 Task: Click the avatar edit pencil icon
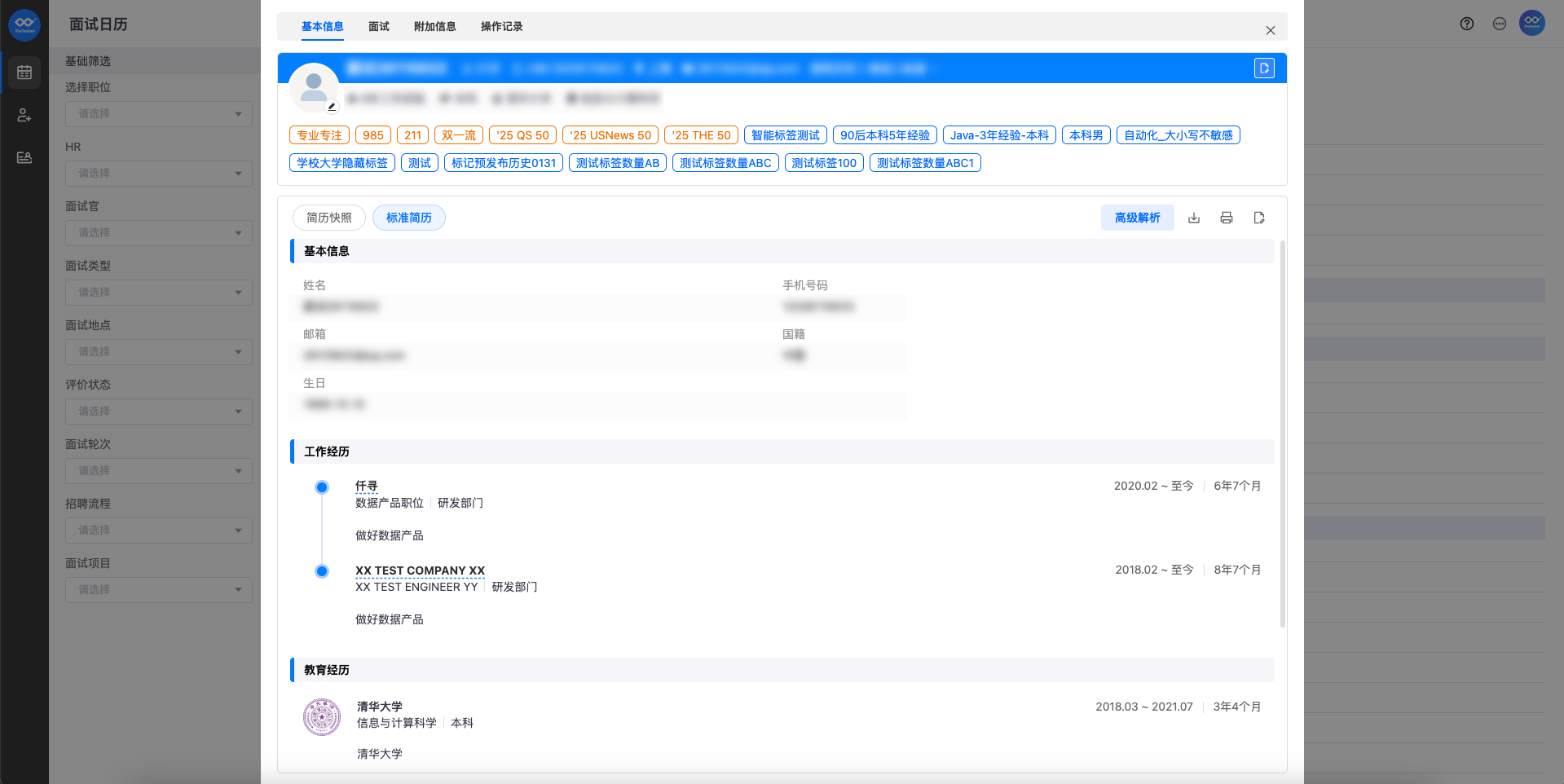click(332, 107)
